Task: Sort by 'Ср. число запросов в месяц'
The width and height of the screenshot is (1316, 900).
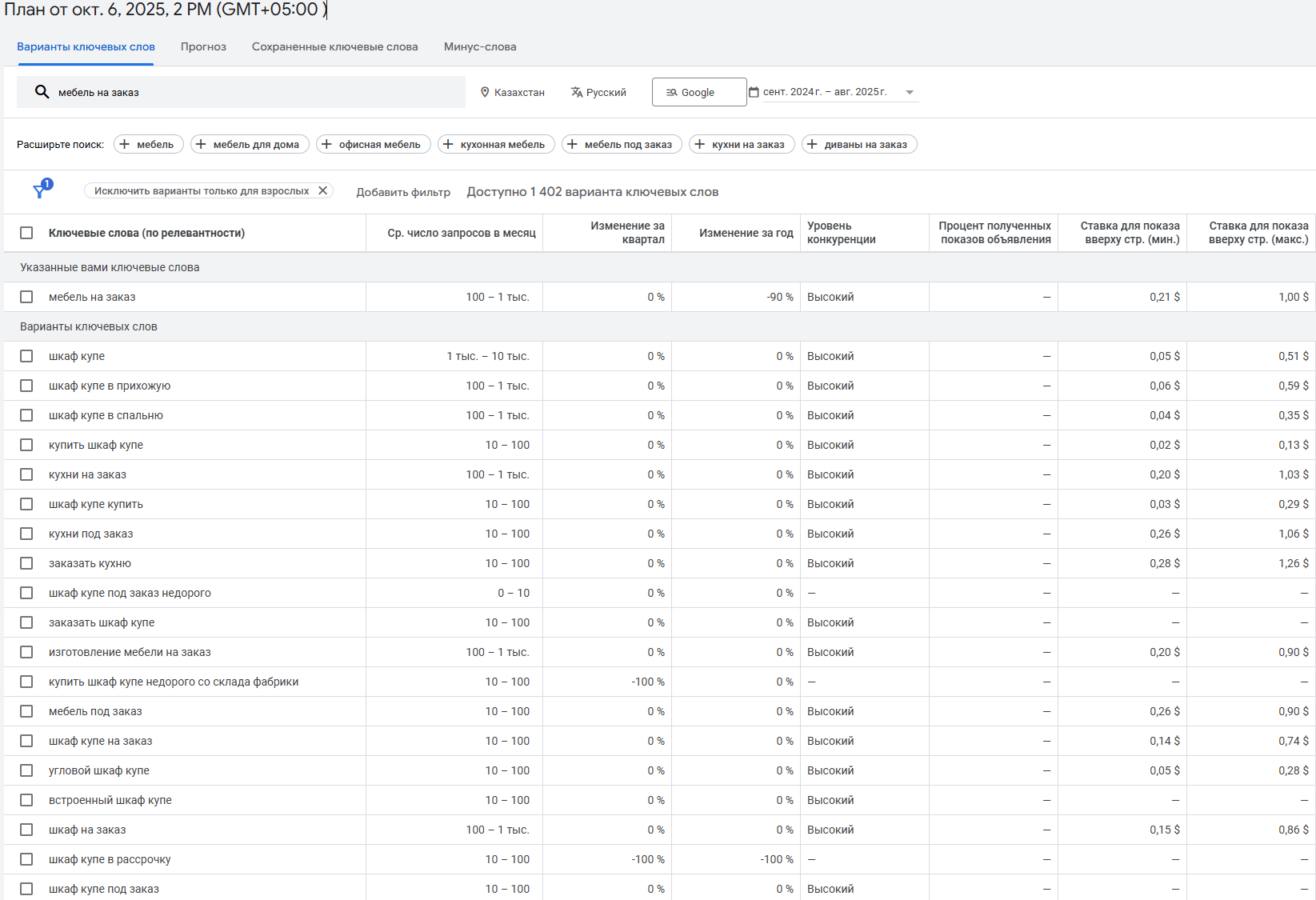Action: pos(461,233)
